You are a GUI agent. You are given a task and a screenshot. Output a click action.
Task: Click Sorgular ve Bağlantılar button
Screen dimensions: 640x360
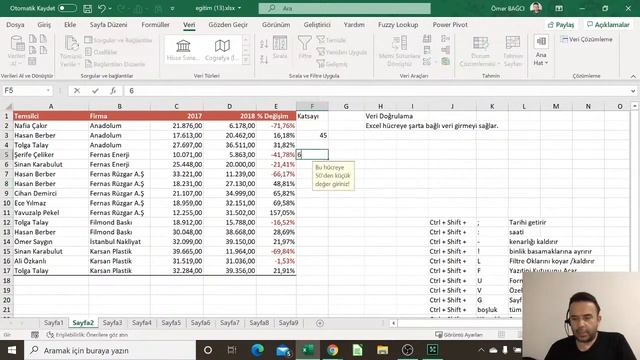pyautogui.click(x=118, y=40)
